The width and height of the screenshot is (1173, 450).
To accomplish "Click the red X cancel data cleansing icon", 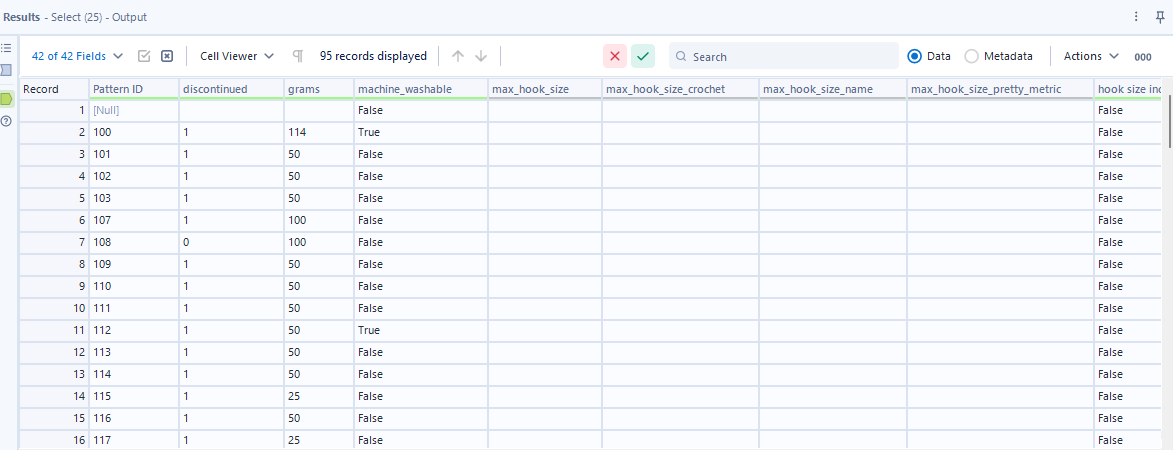I will pos(615,56).
